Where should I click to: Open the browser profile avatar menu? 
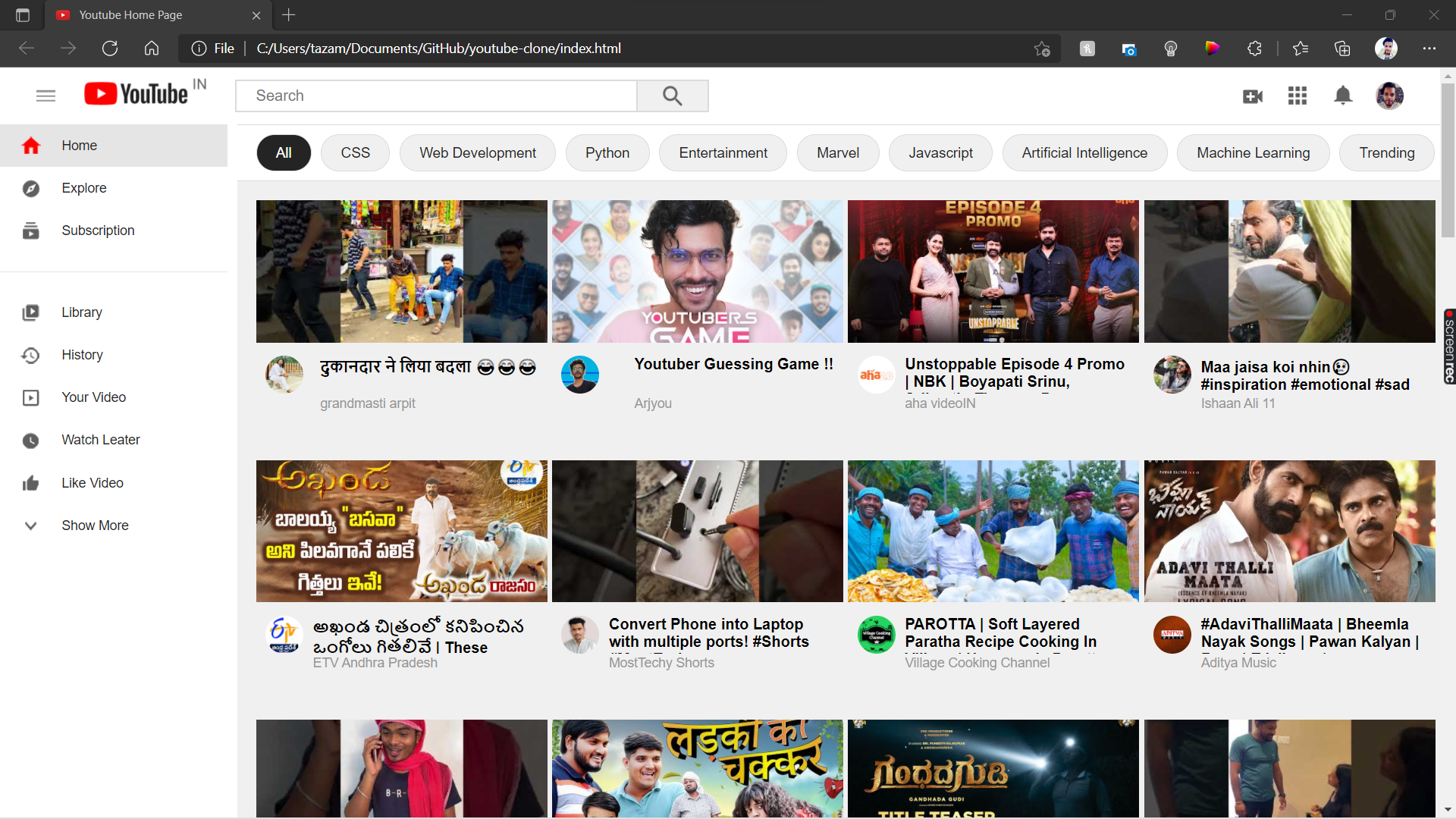pyautogui.click(x=1388, y=48)
